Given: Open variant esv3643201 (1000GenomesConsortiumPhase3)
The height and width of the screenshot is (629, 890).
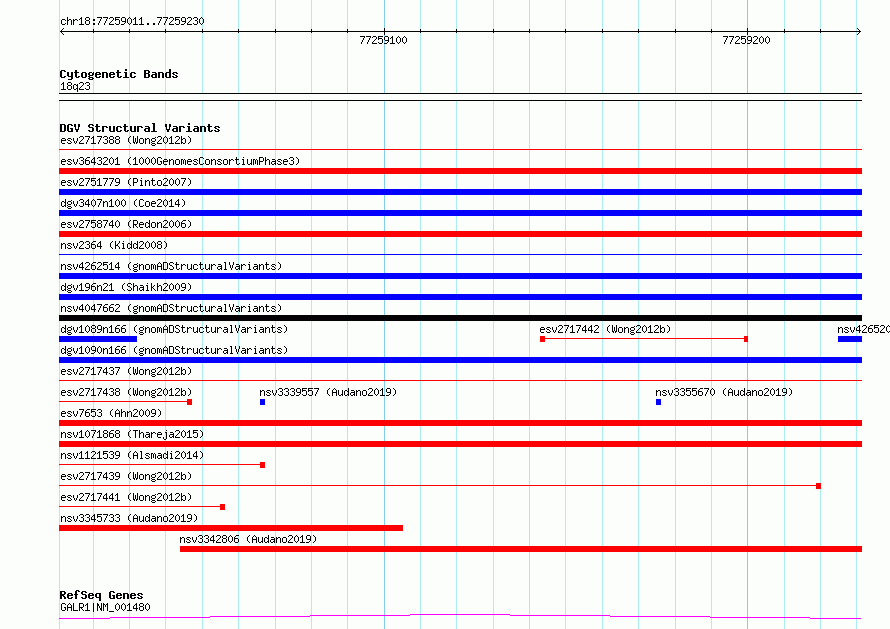Looking at the screenshot, I should click(x=180, y=161).
